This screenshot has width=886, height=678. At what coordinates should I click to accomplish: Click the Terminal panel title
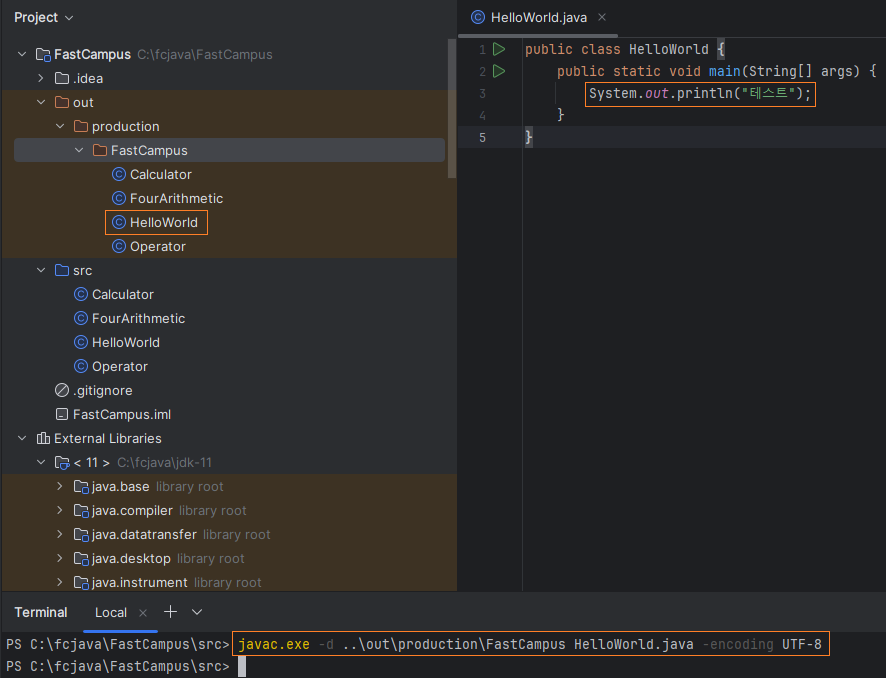pos(41,612)
